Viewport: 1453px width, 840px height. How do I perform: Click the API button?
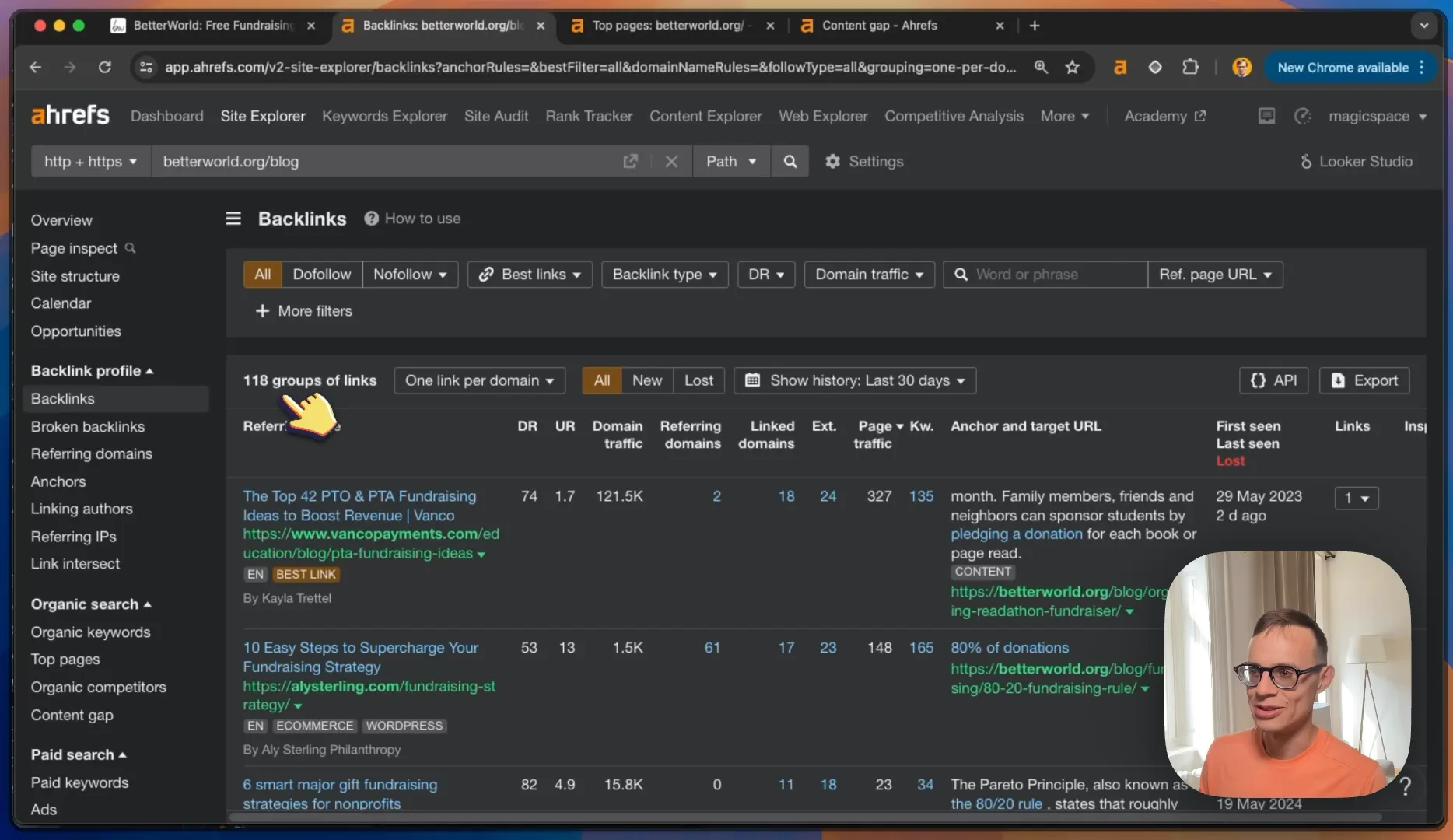1273,380
